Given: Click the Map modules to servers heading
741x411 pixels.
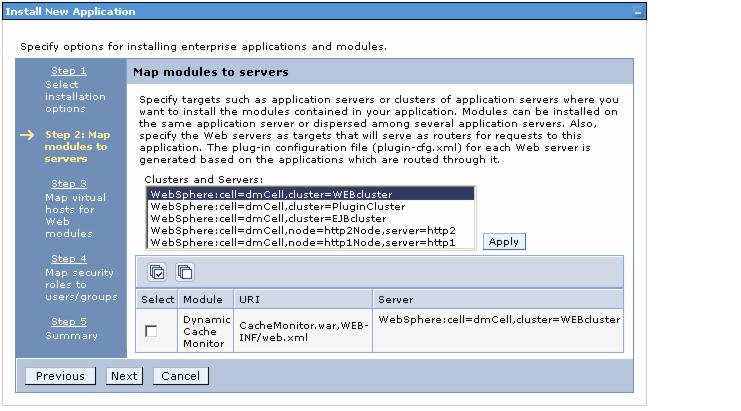Looking at the screenshot, I should click(x=211, y=72).
